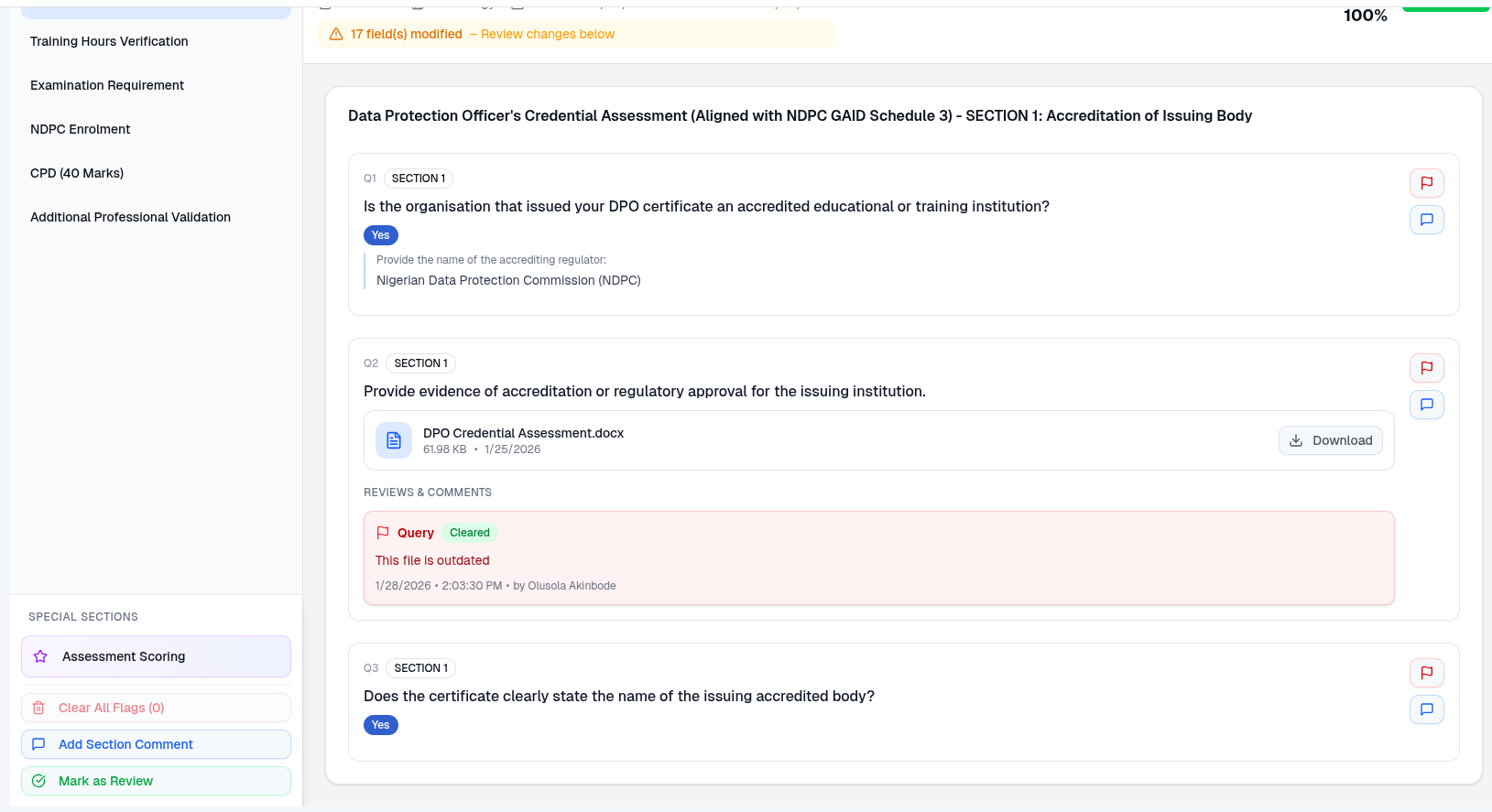Open Training Hours Verification section
Viewport: 1492px width, 812px height.
pos(109,41)
